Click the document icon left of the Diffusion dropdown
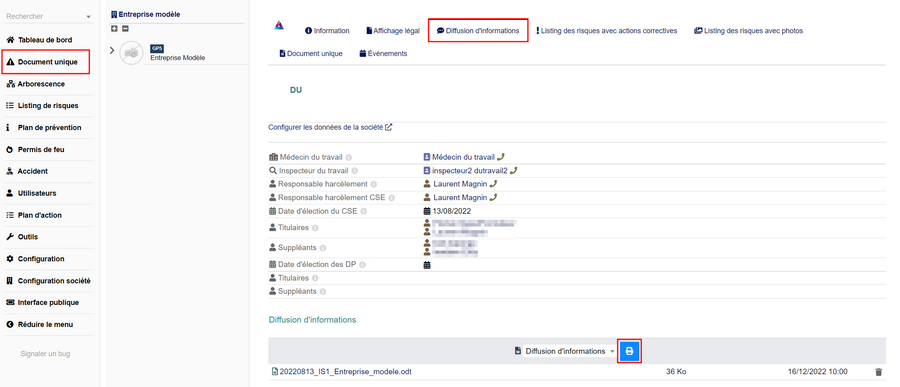Image resolution: width=900 pixels, height=387 pixels. pyautogui.click(x=518, y=351)
